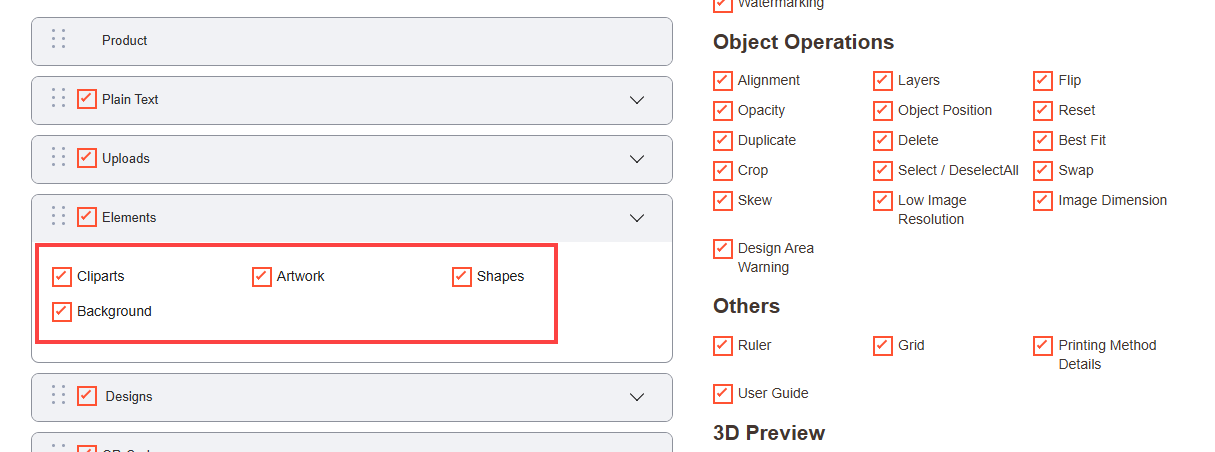
Task: Click the drag handle beside Elements
Action: [58, 217]
